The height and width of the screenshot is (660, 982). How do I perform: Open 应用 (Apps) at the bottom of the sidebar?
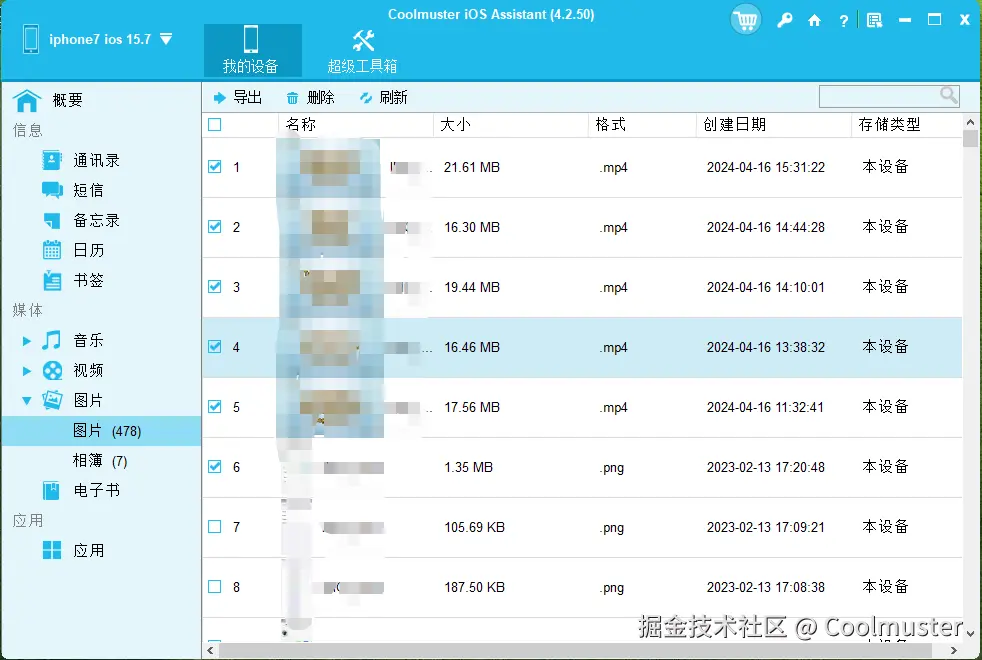[x=88, y=549]
